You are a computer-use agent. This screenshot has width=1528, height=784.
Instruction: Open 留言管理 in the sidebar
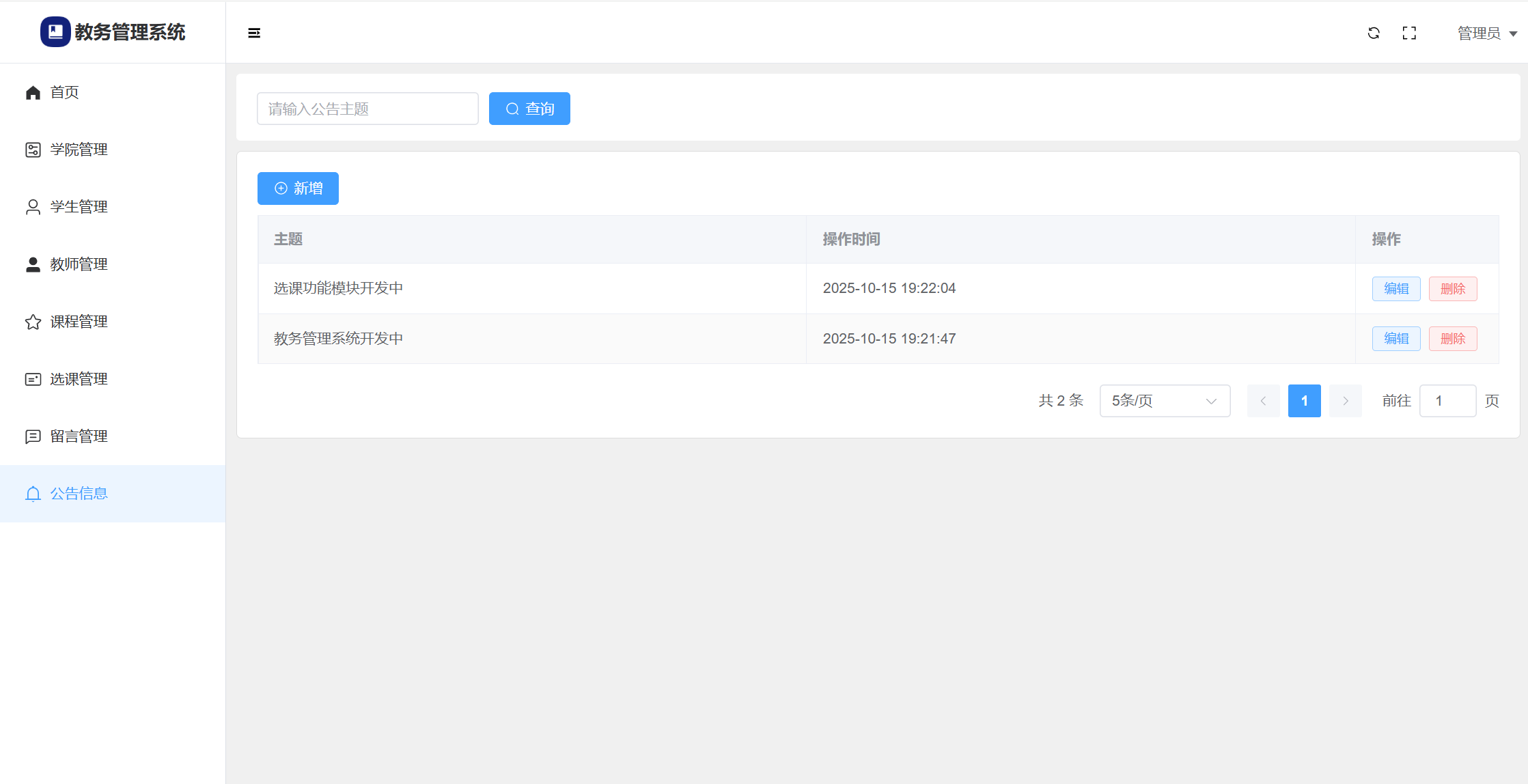pyautogui.click(x=79, y=436)
